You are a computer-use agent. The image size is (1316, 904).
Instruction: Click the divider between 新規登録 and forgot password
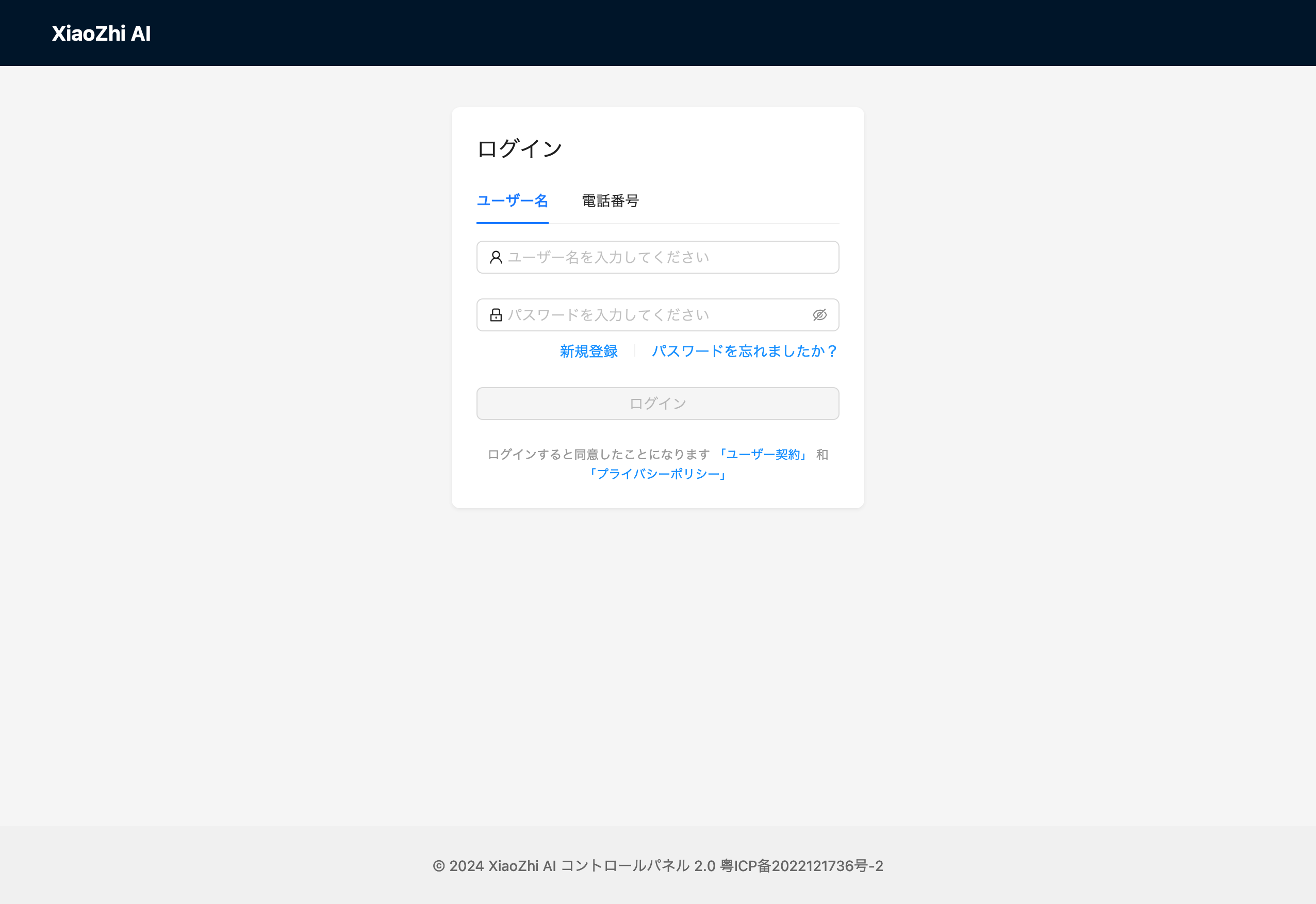click(x=635, y=351)
